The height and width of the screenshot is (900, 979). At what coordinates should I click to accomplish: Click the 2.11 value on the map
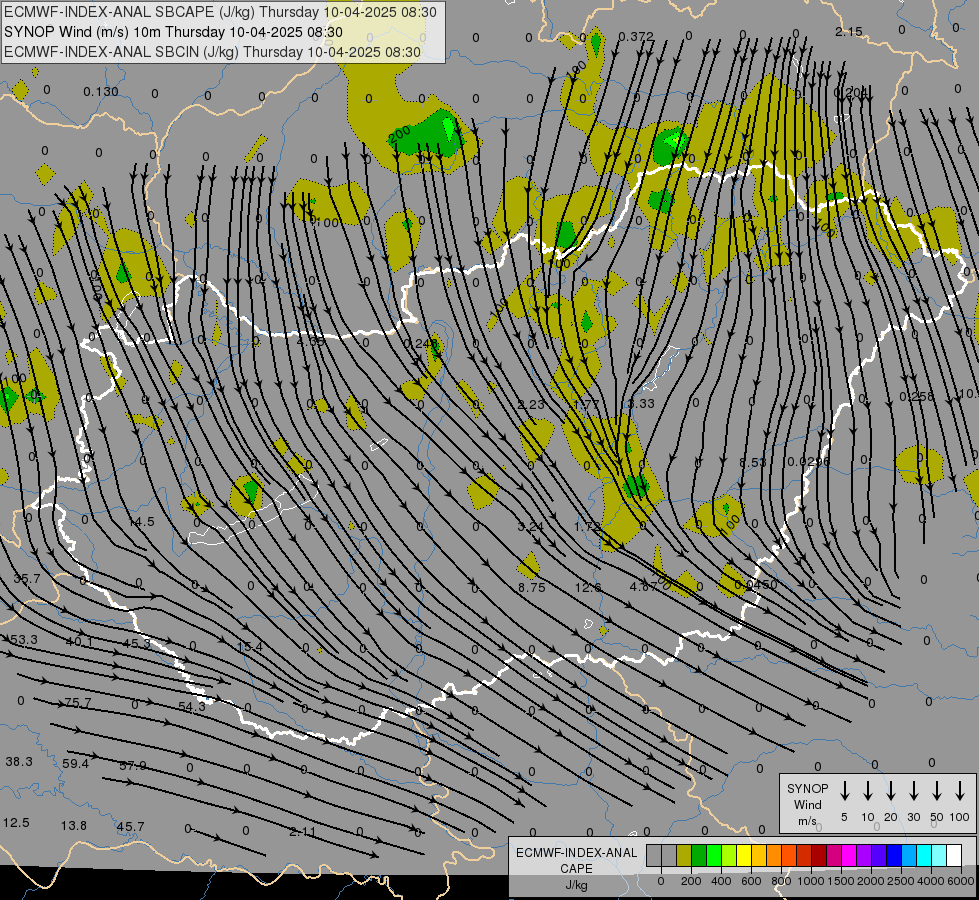point(302,832)
